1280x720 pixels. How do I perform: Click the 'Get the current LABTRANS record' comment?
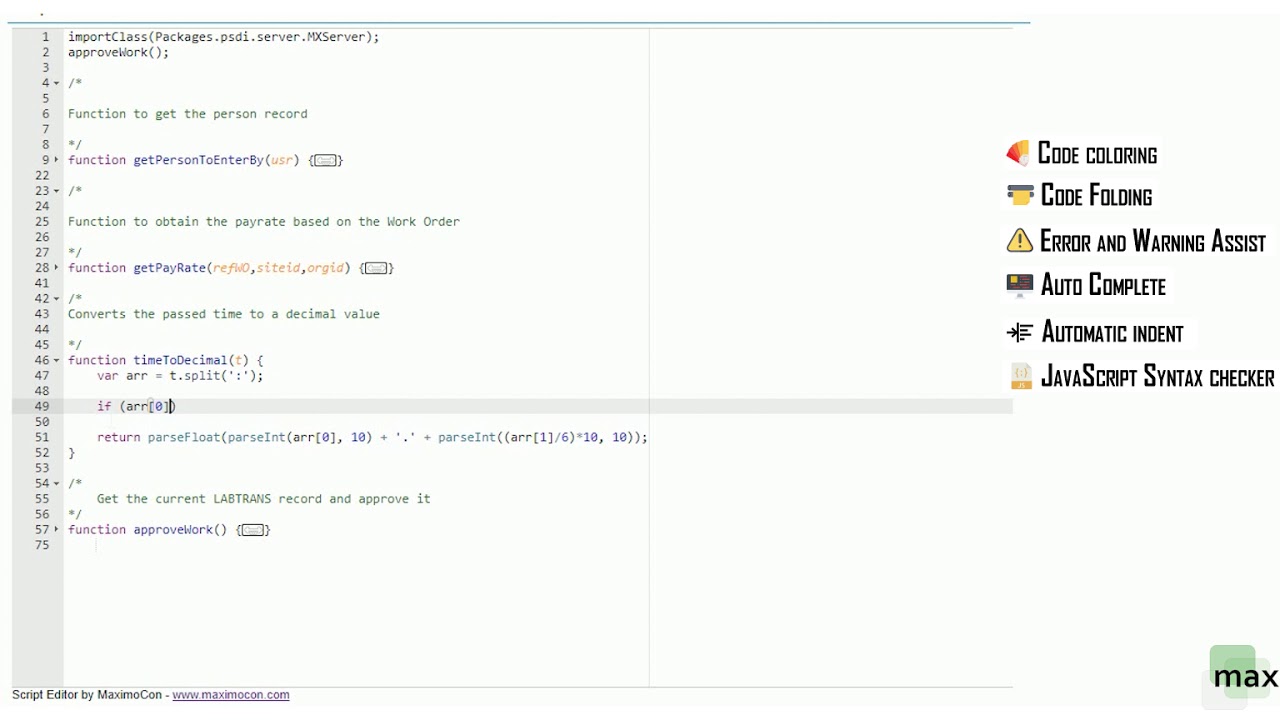coord(263,499)
